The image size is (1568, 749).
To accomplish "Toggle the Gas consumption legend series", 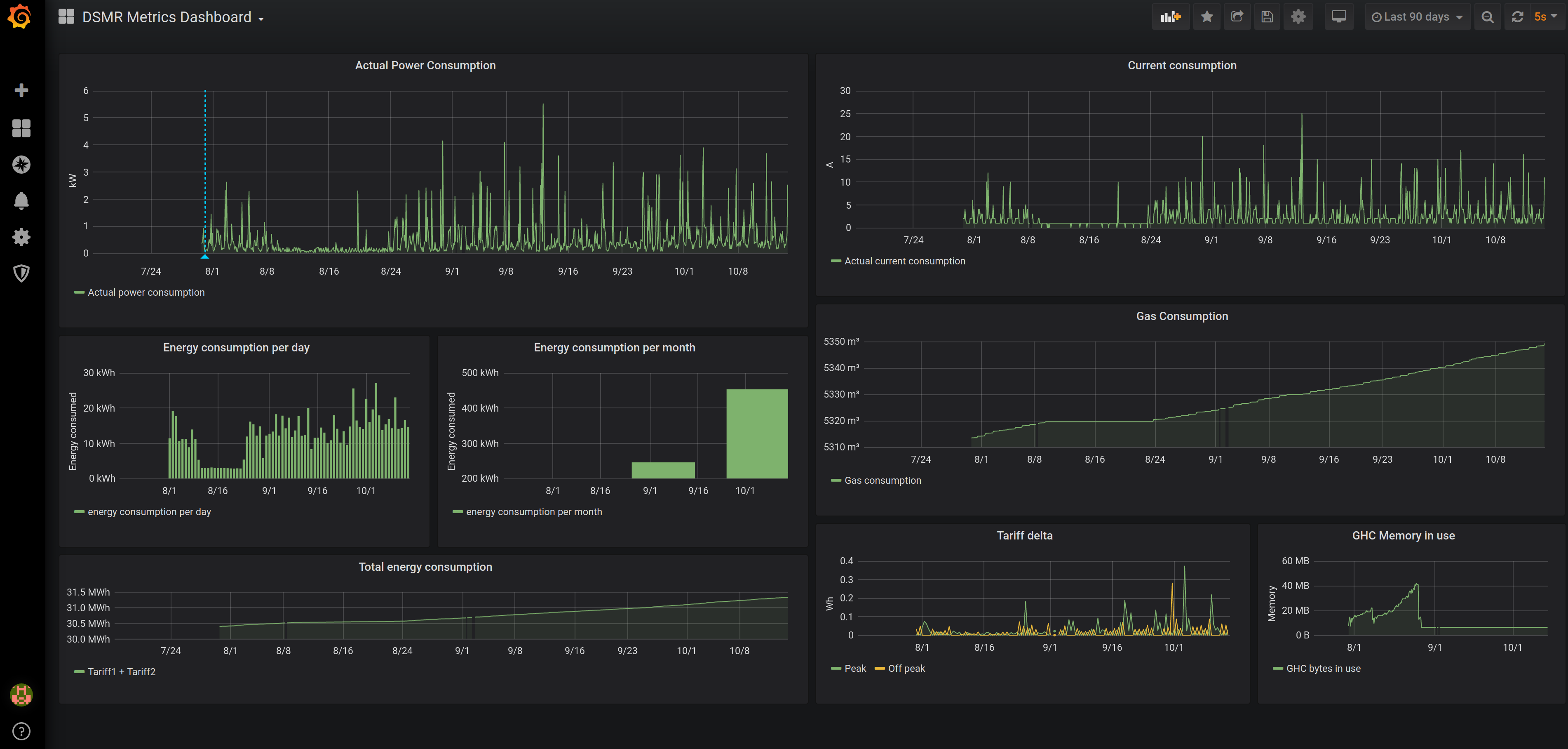I will click(x=882, y=480).
